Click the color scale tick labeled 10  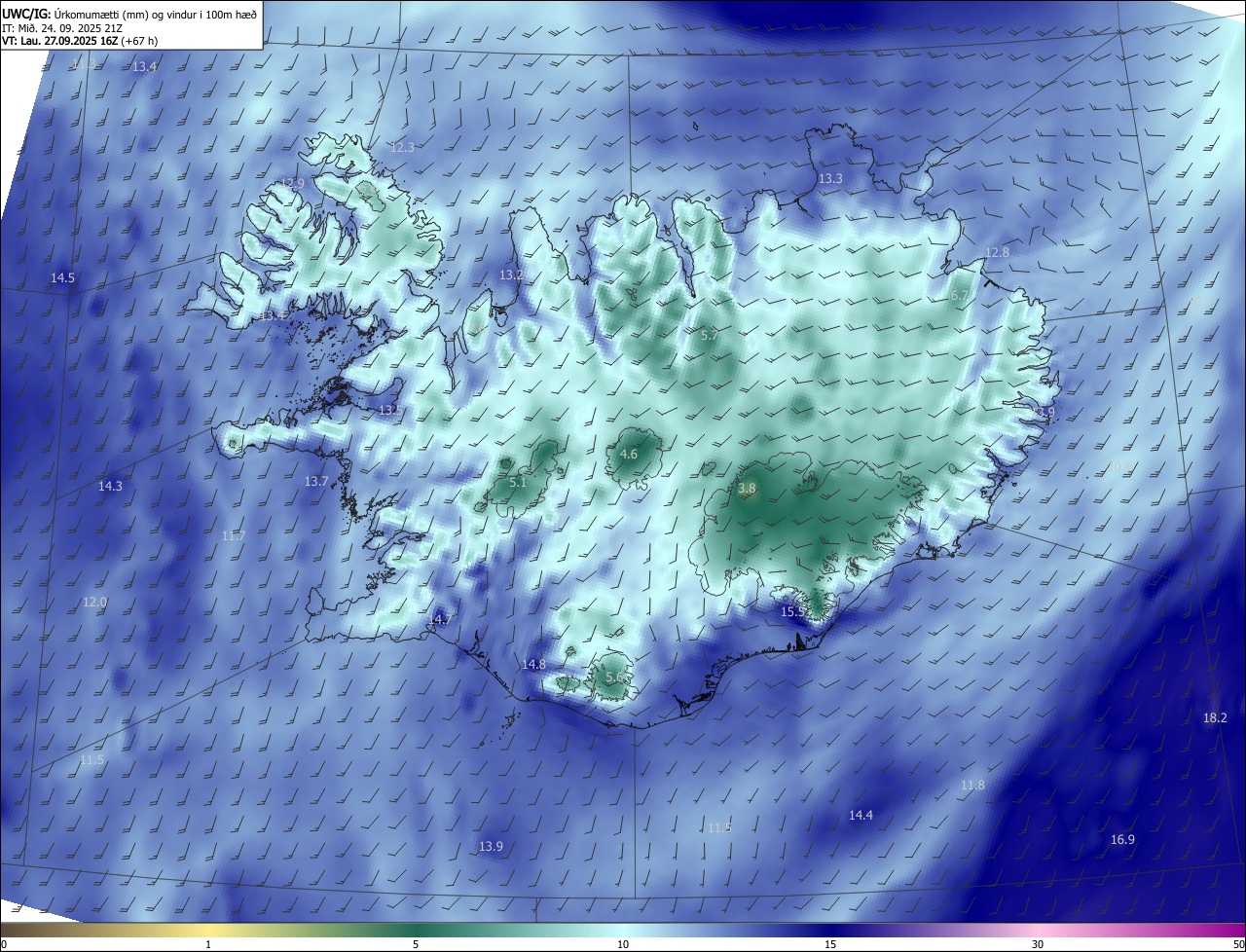tap(623, 944)
